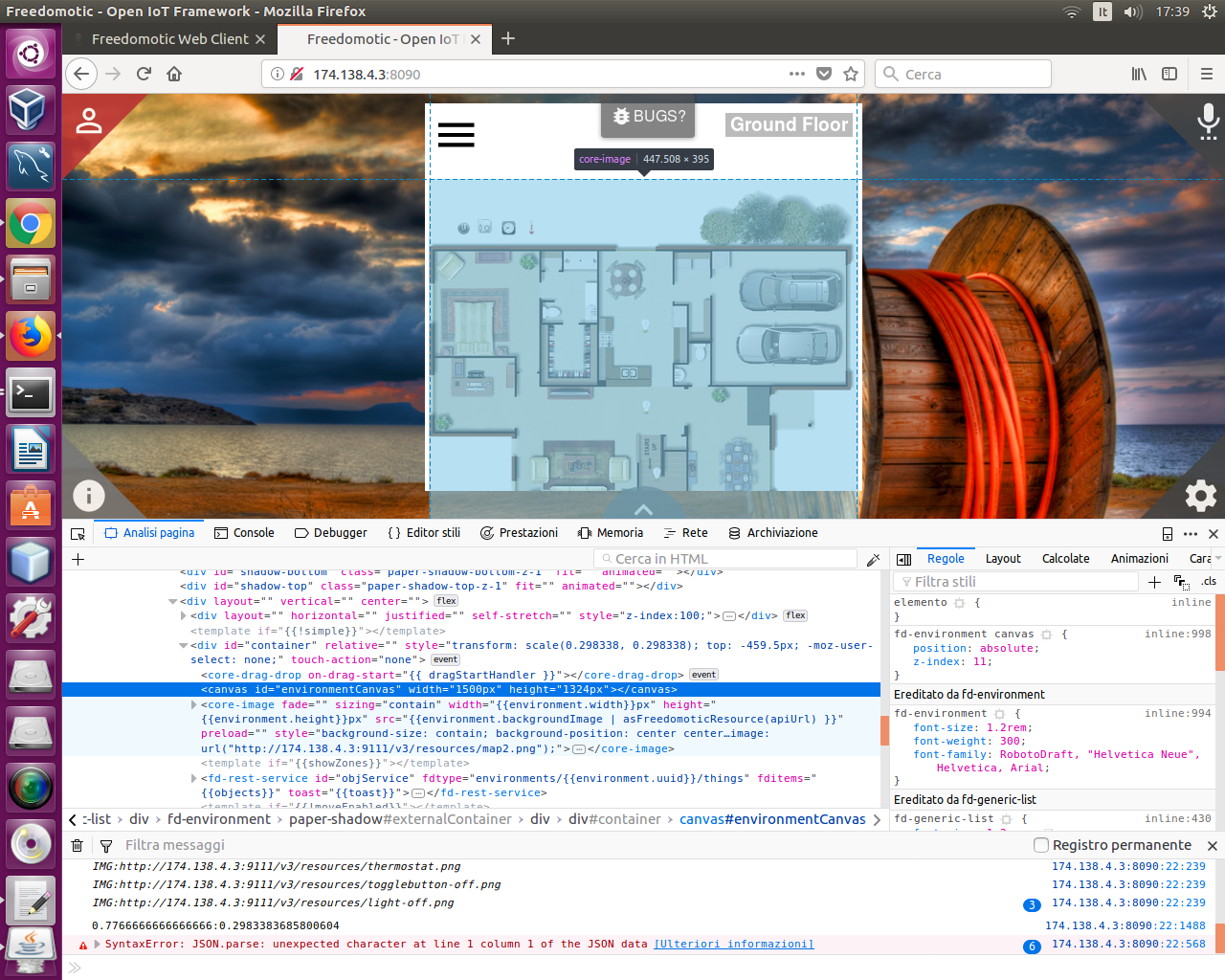Open the Animazioni sidebar tab

1139,559
